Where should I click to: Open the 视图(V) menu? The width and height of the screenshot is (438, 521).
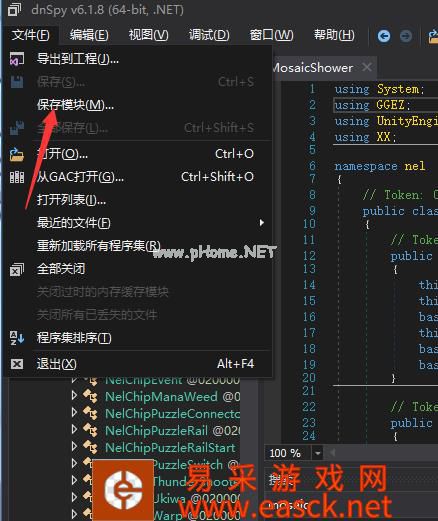click(x=148, y=35)
